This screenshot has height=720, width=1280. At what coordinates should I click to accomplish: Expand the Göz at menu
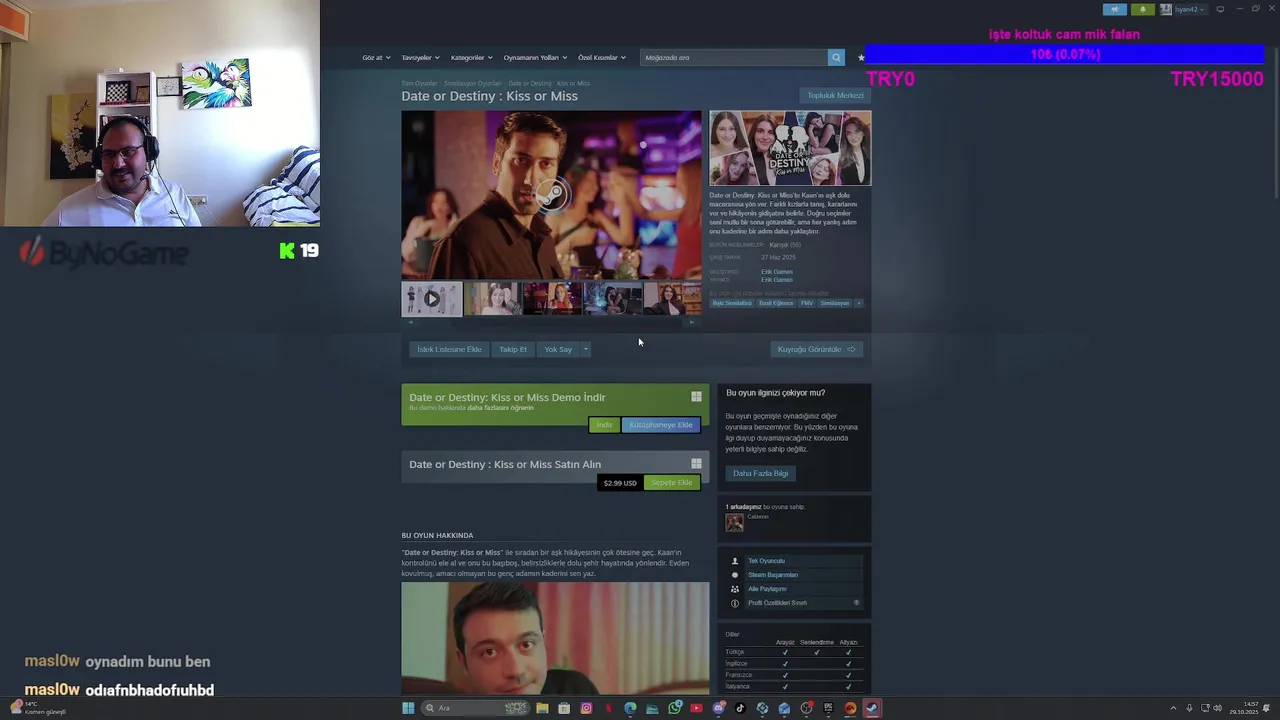[375, 57]
